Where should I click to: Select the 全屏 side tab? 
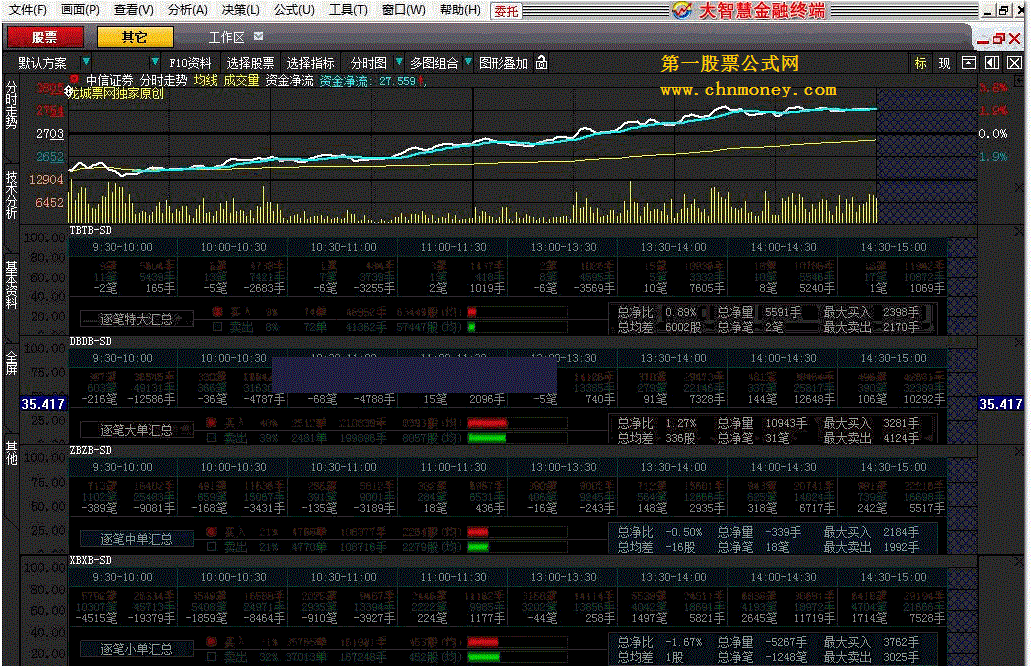[11, 363]
